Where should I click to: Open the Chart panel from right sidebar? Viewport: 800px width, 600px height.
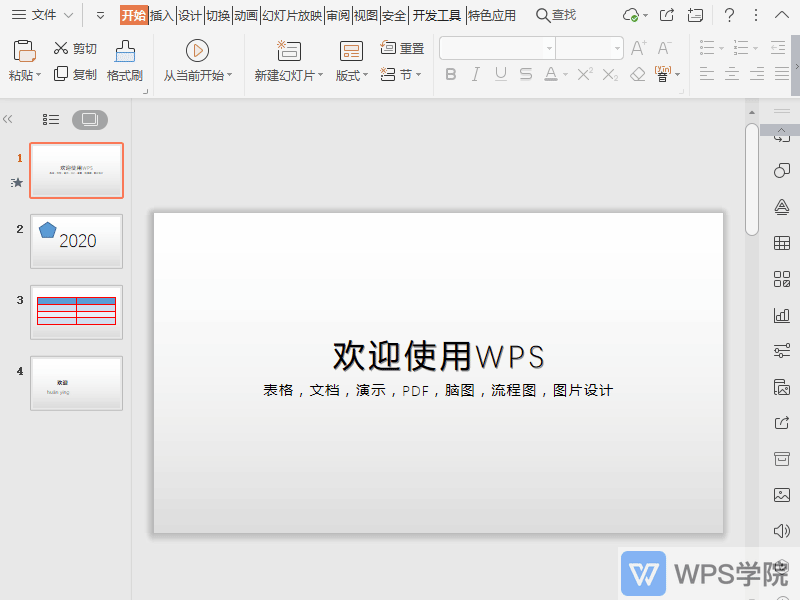[781, 315]
